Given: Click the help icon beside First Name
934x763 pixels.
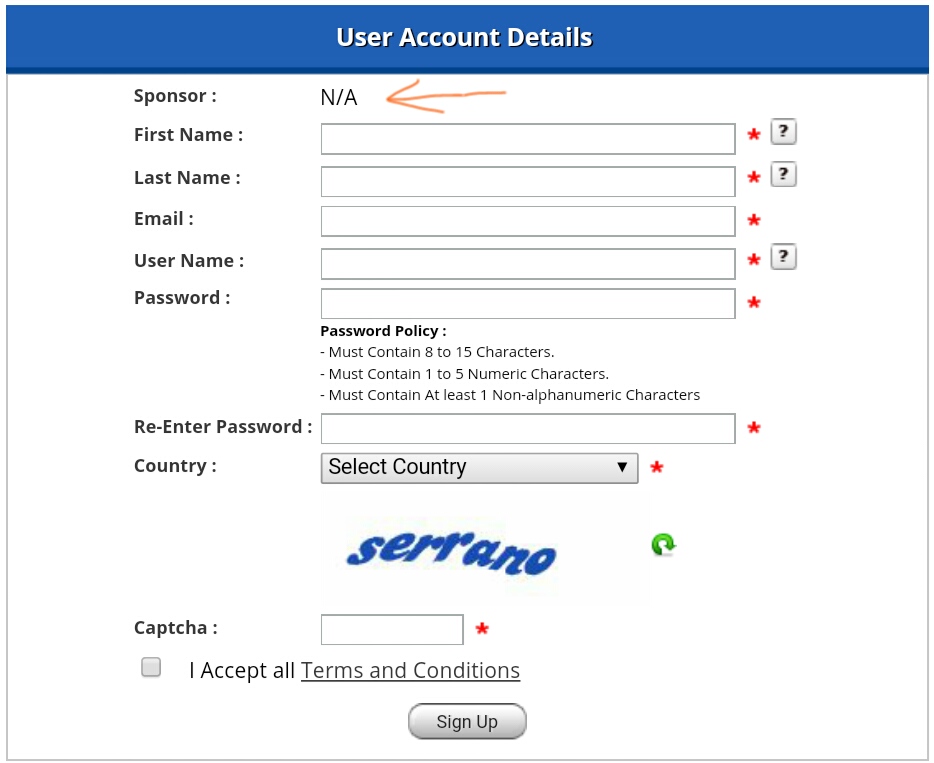Looking at the screenshot, I should pos(783,132).
